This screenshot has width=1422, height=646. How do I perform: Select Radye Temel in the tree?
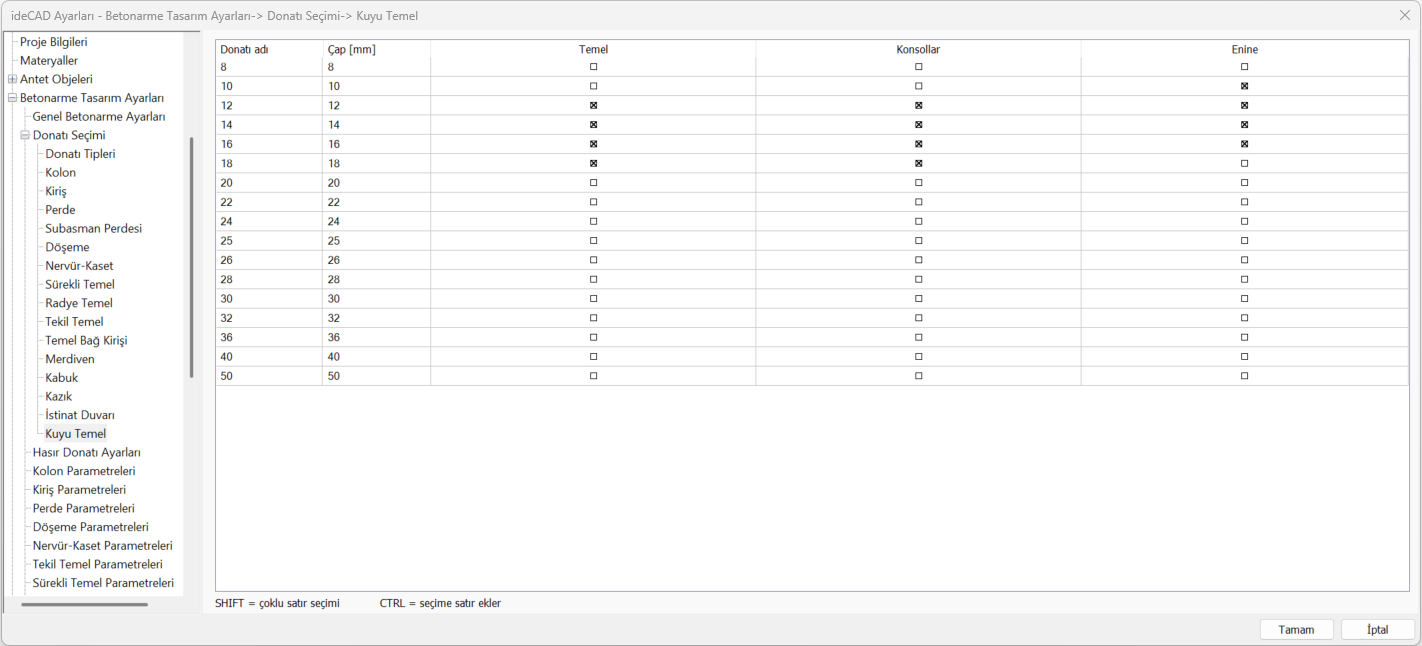(x=79, y=303)
